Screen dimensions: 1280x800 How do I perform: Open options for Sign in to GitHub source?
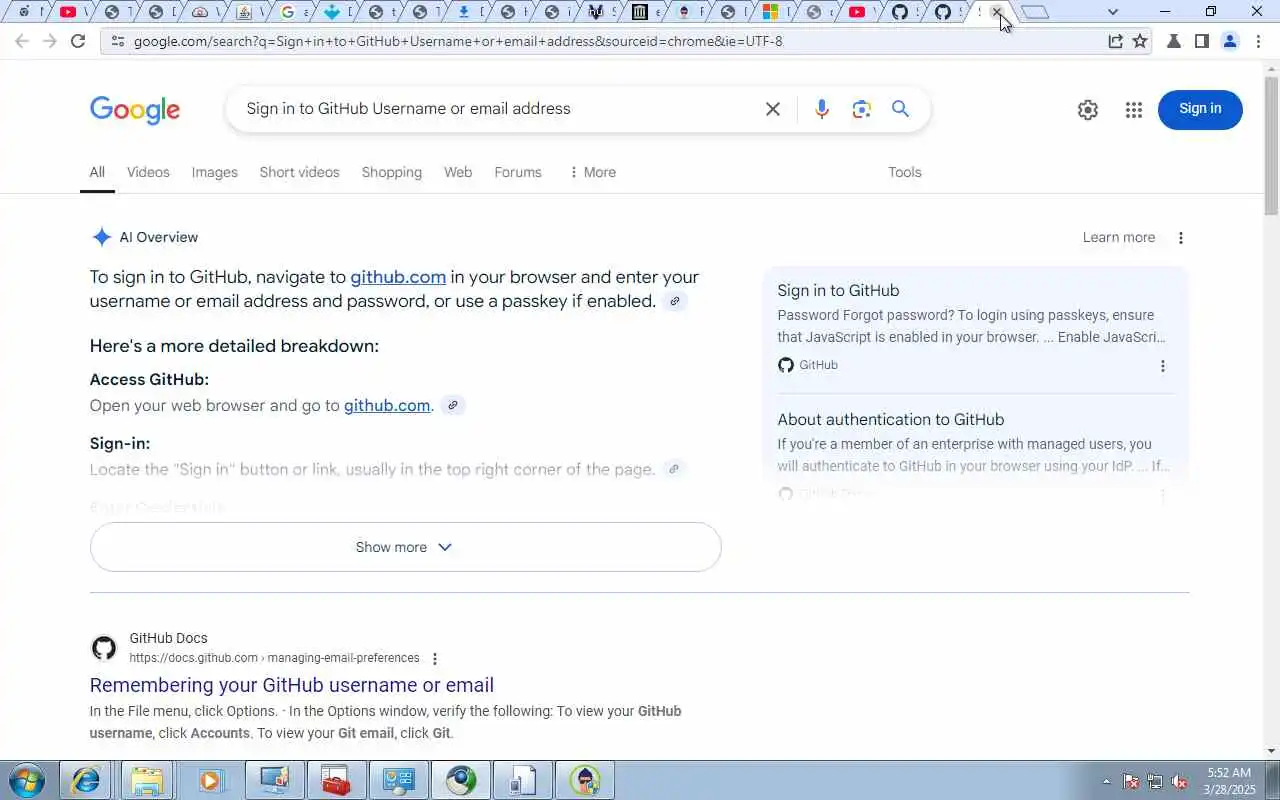click(1162, 366)
